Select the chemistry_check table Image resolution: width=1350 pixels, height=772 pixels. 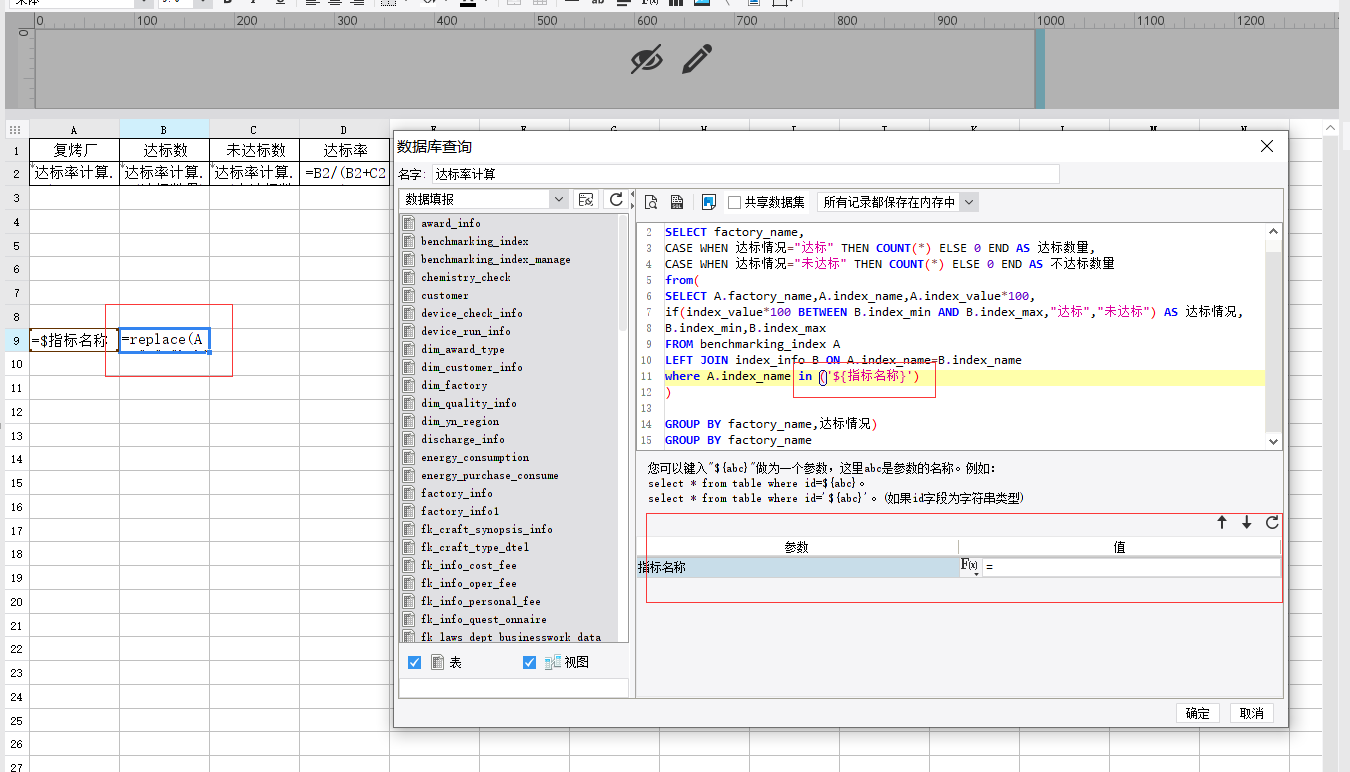[465, 277]
